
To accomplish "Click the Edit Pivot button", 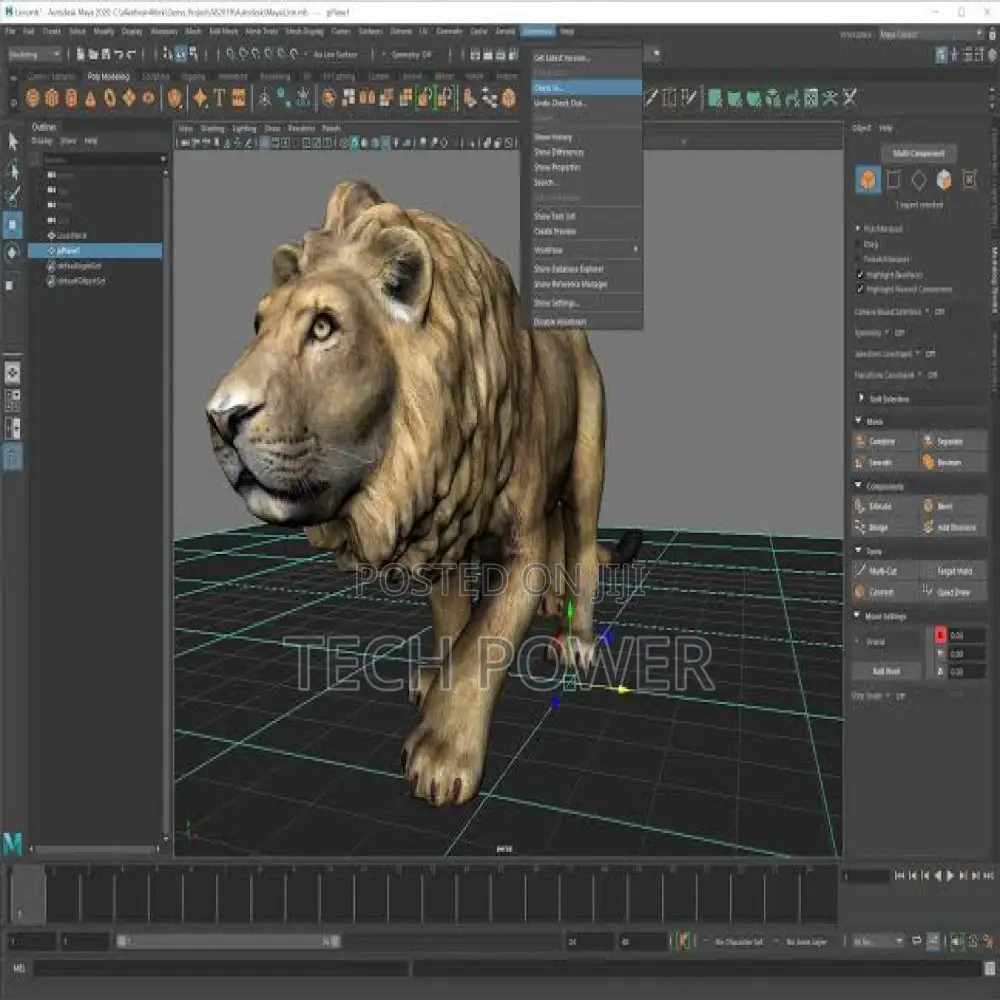I will (x=886, y=671).
